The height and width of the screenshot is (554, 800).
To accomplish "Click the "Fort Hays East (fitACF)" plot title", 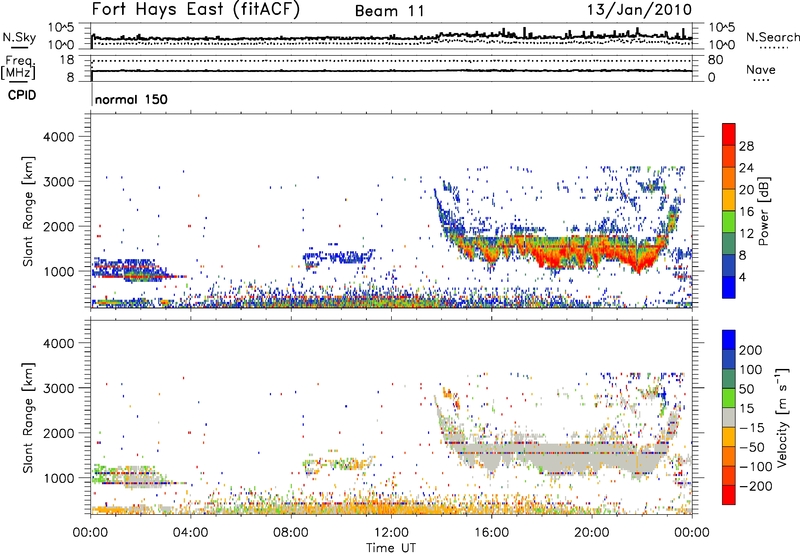I will [x=195, y=9].
